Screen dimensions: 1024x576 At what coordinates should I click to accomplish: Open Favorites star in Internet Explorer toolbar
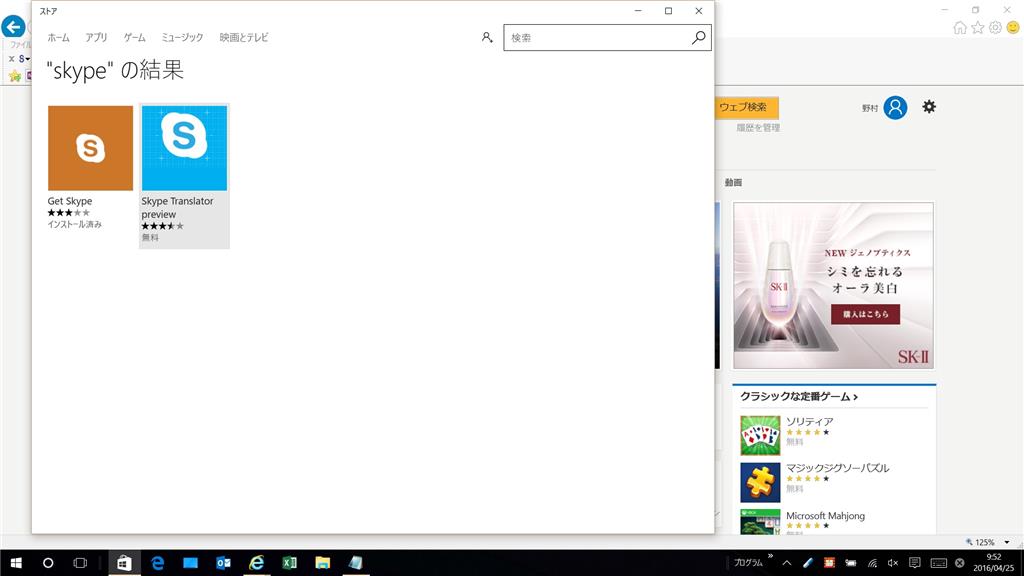pos(978,27)
